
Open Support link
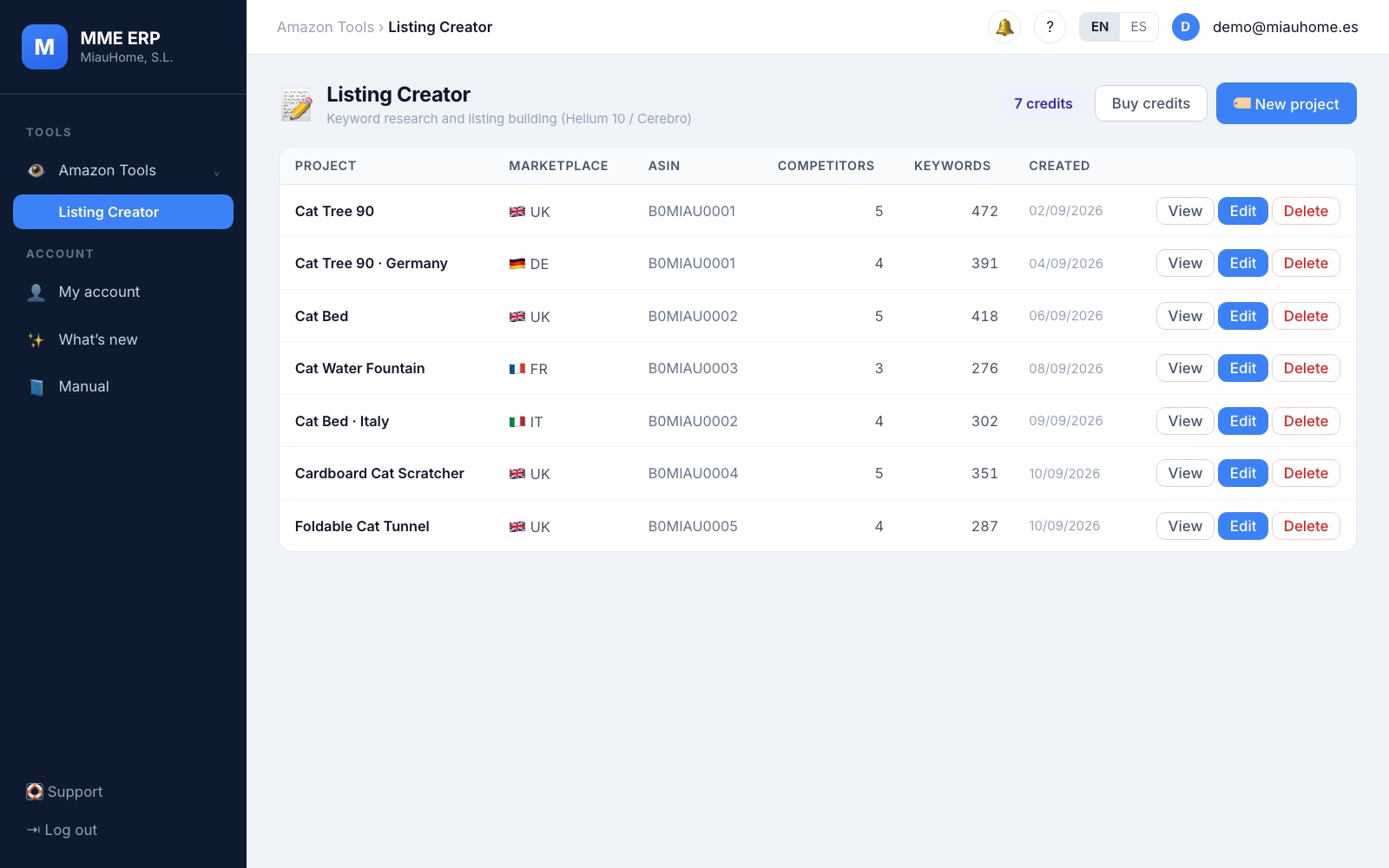coord(64,792)
